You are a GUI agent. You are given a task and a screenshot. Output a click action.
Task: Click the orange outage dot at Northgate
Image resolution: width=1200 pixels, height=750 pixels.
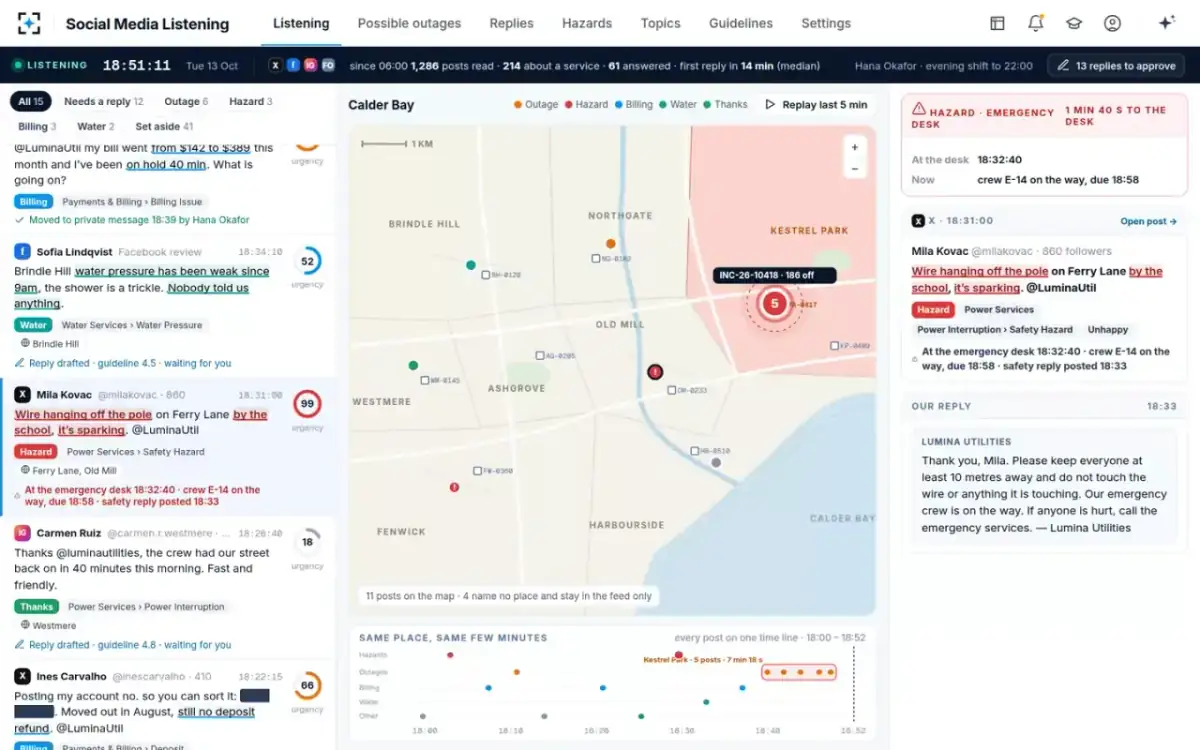(610, 243)
